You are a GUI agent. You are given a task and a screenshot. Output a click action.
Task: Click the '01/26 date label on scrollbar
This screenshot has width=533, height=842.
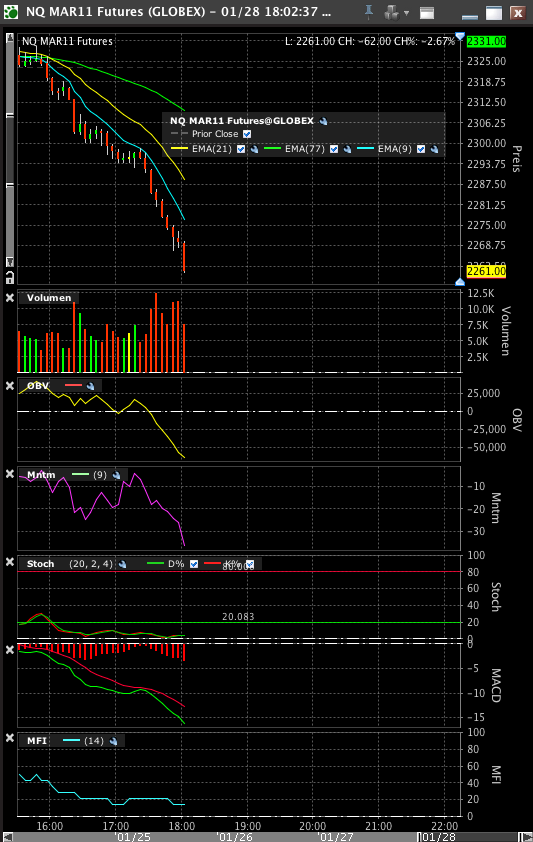tap(235, 837)
